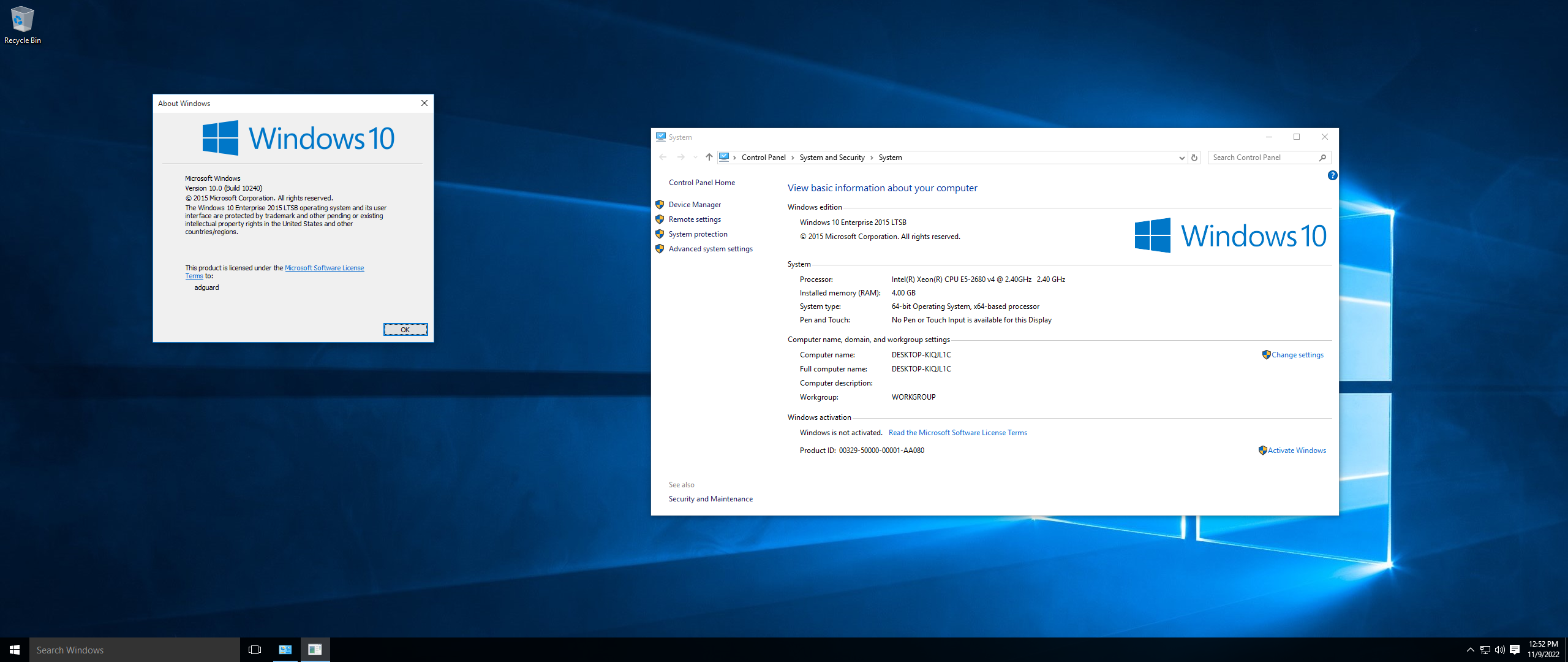The height and width of the screenshot is (662, 1568).
Task: Click OK in About Windows dialog
Action: point(405,330)
